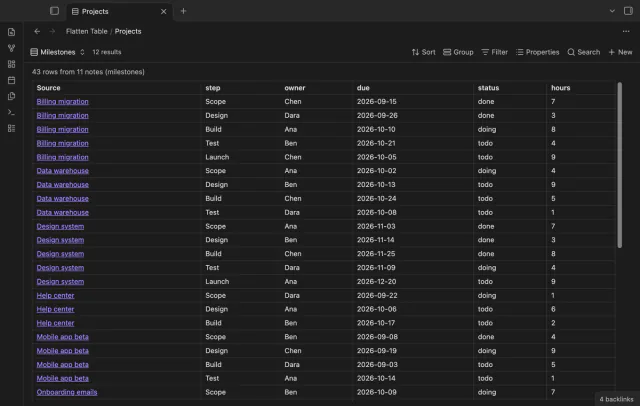Click the Group button
Viewport: 640px width, 406px height.
[x=458, y=52]
